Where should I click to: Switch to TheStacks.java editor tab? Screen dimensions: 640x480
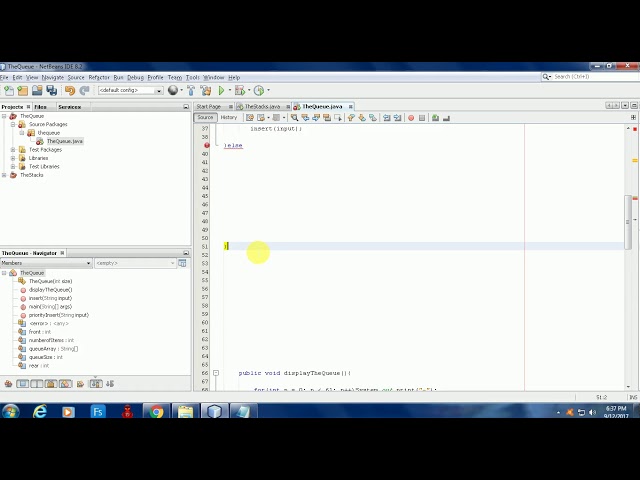click(x=262, y=107)
